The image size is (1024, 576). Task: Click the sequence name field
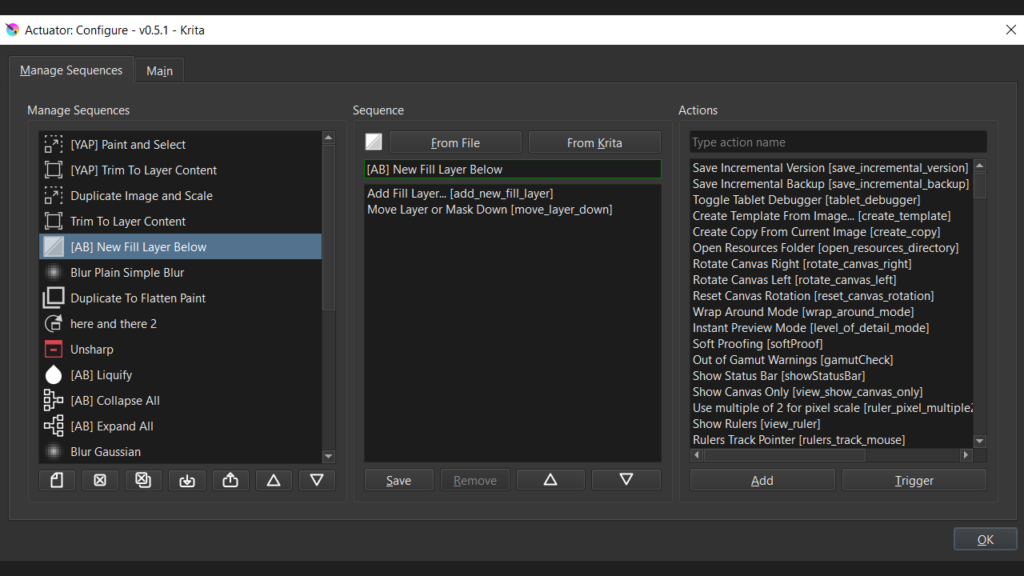513,169
